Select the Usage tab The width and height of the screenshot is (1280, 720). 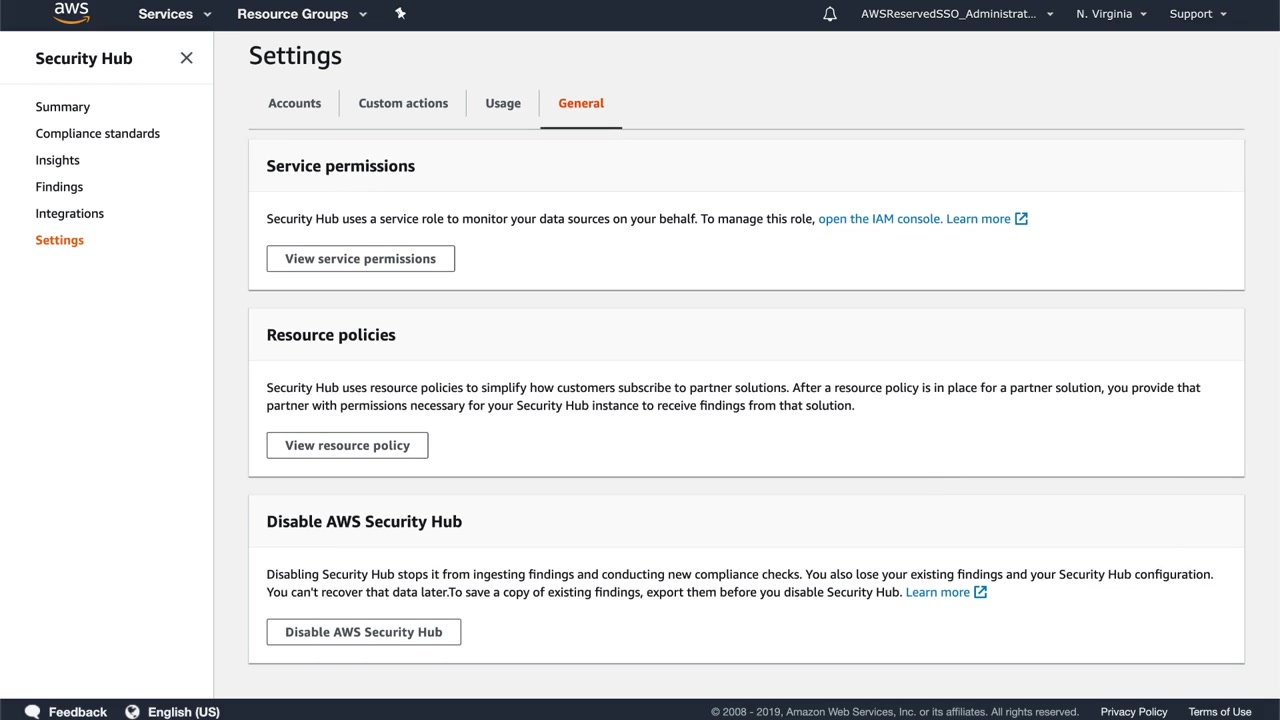click(503, 103)
